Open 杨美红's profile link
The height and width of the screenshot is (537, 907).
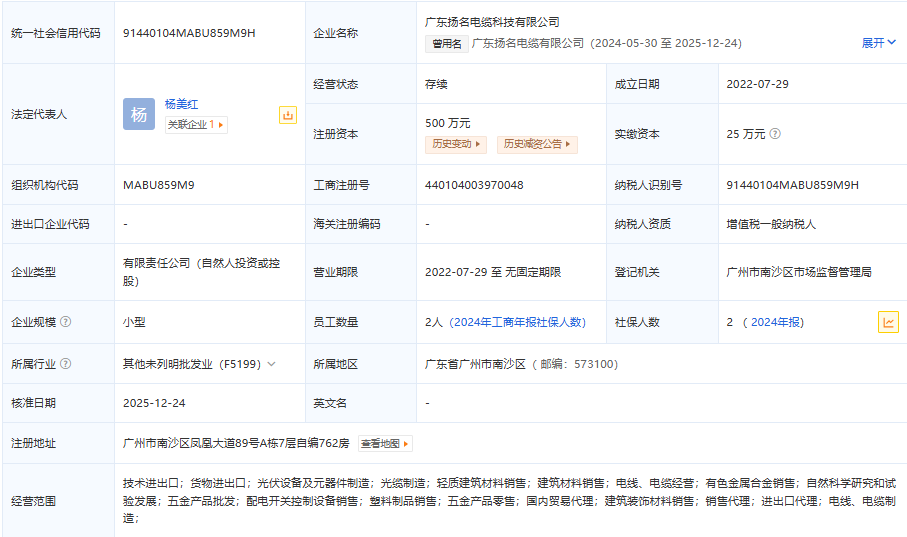(x=182, y=104)
